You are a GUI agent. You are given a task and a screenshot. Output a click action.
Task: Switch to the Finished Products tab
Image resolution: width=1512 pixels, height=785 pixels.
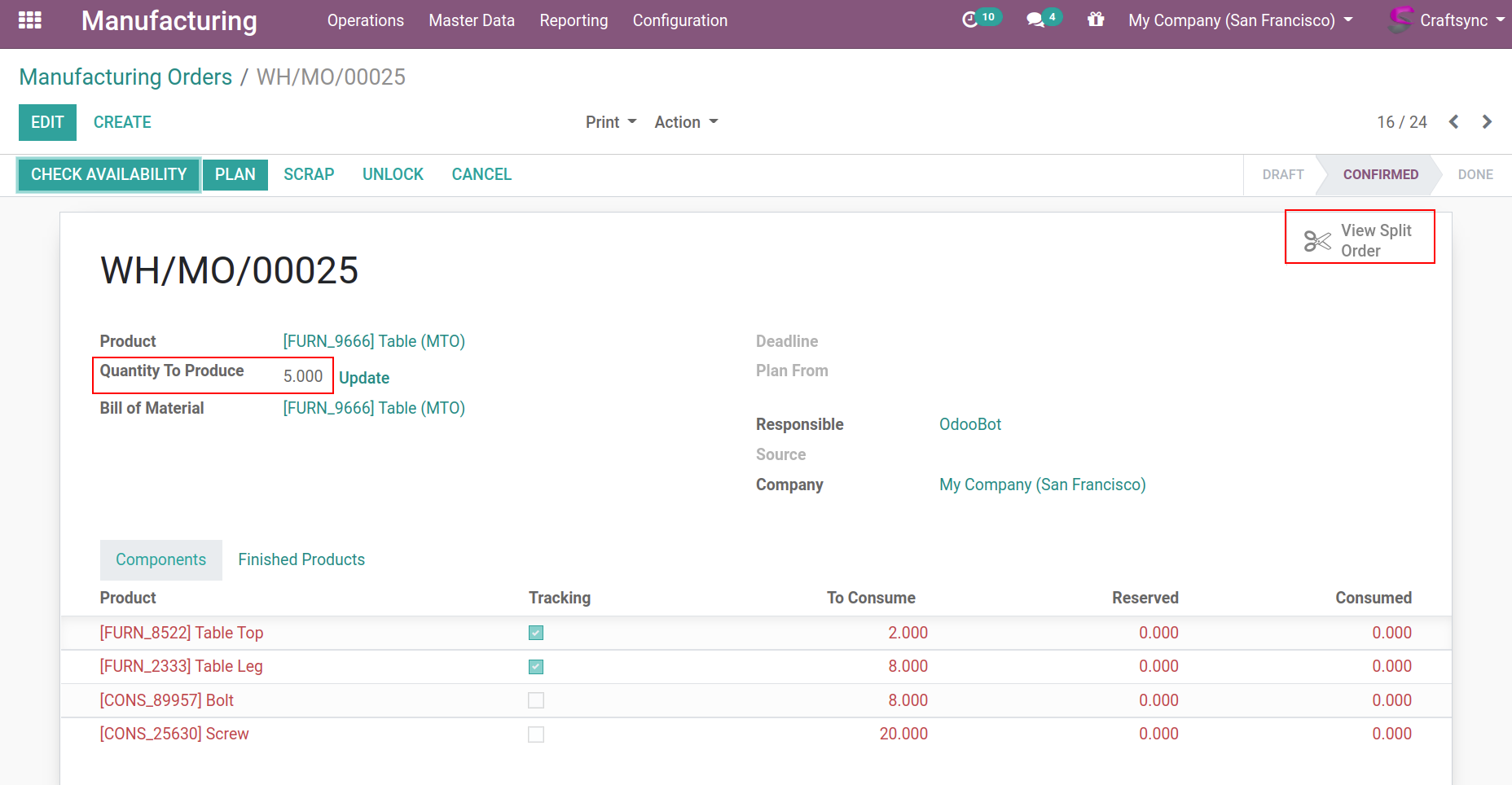(x=301, y=559)
